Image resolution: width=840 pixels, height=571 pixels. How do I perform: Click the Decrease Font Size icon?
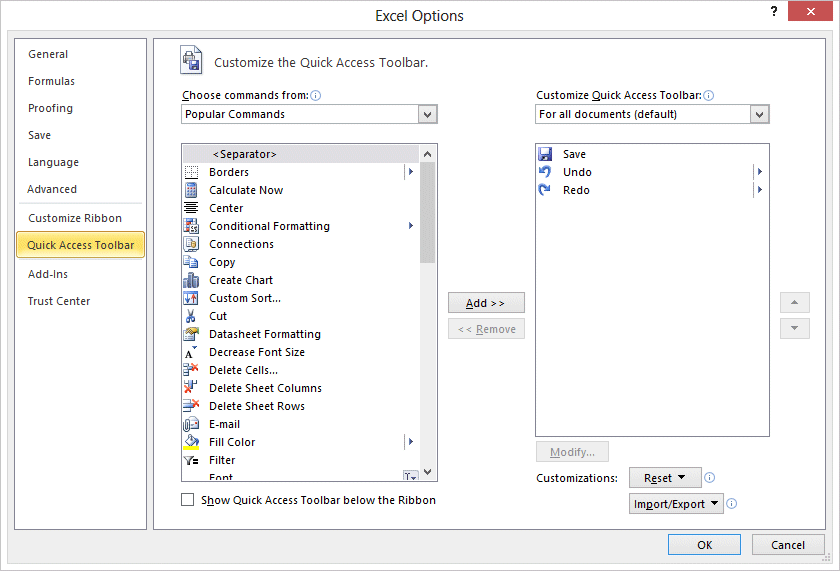[191, 352]
